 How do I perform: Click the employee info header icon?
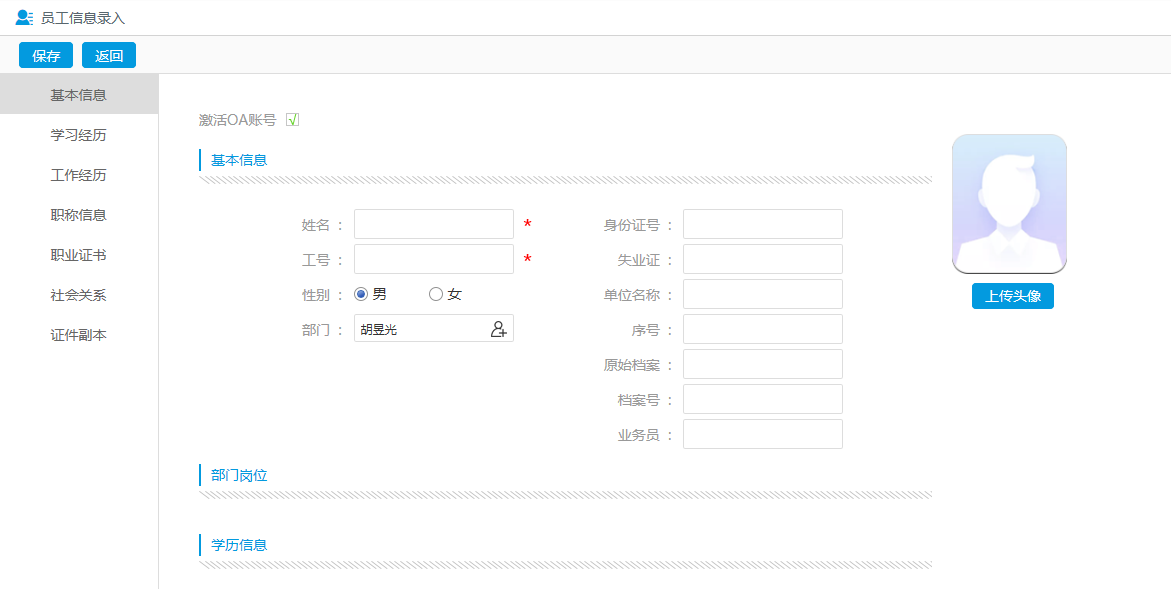[25, 18]
